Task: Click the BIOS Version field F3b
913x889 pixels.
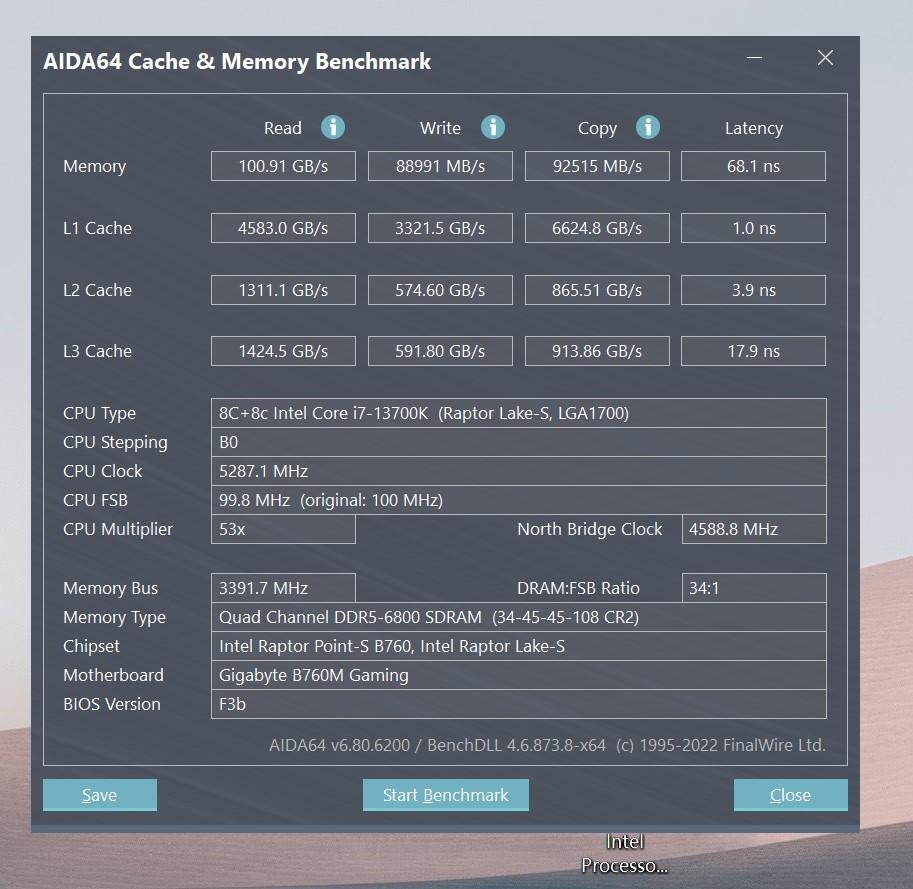Action: [x=518, y=704]
